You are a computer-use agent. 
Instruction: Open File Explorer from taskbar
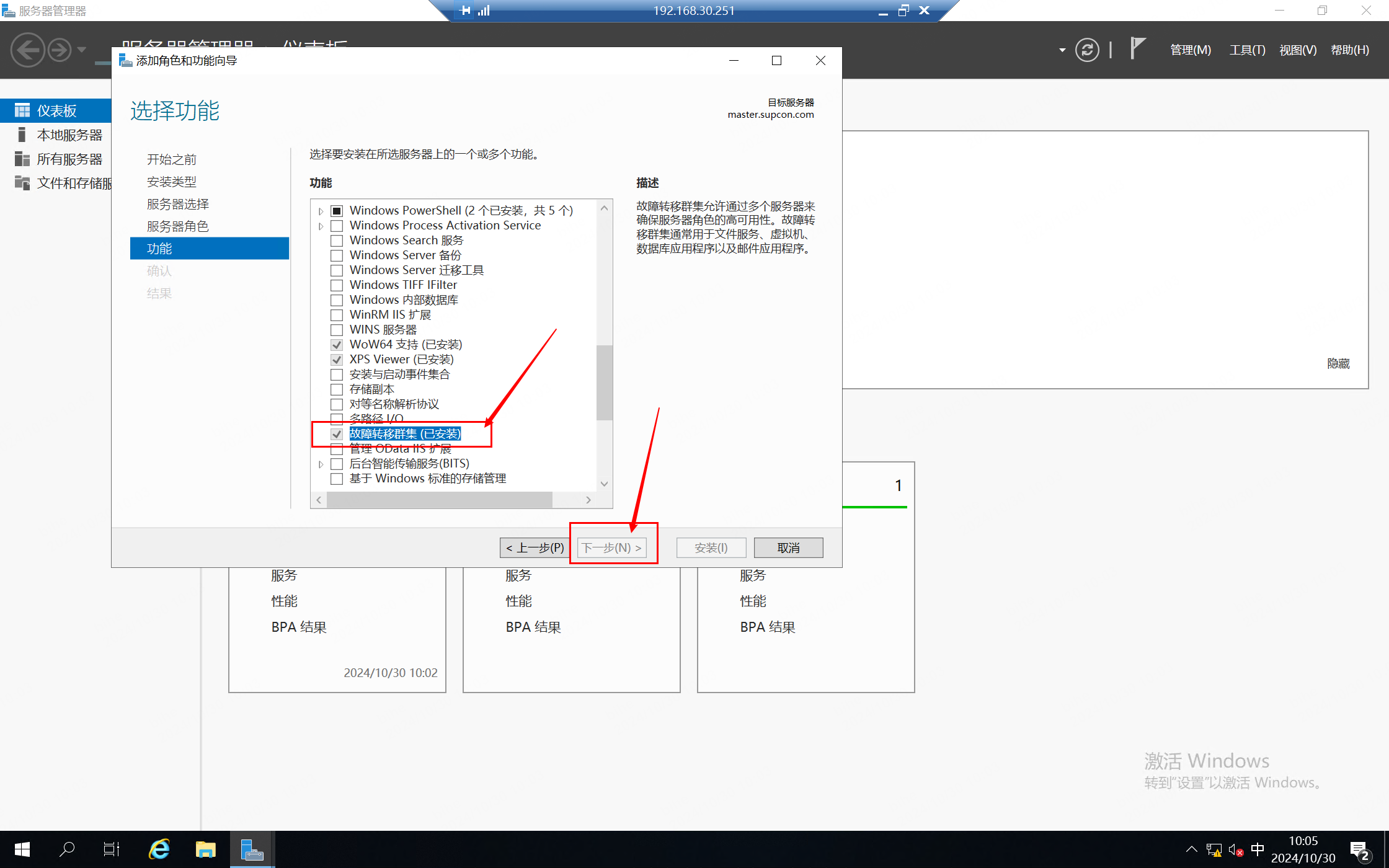point(206,849)
